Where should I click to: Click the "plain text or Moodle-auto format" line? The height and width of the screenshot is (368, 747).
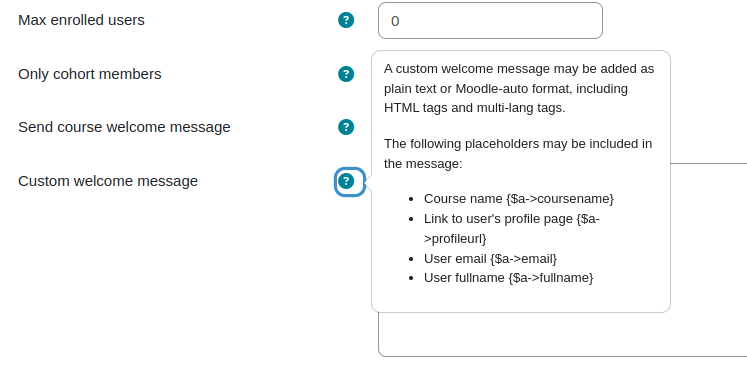click(x=506, y=89)
